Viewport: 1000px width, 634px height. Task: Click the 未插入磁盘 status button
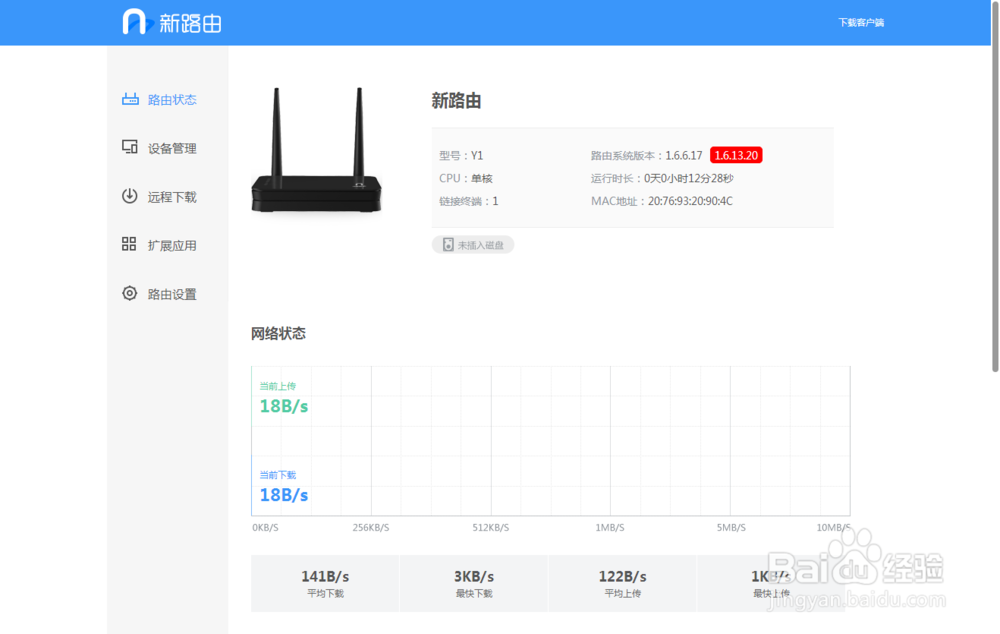click(x=473, y=244)
